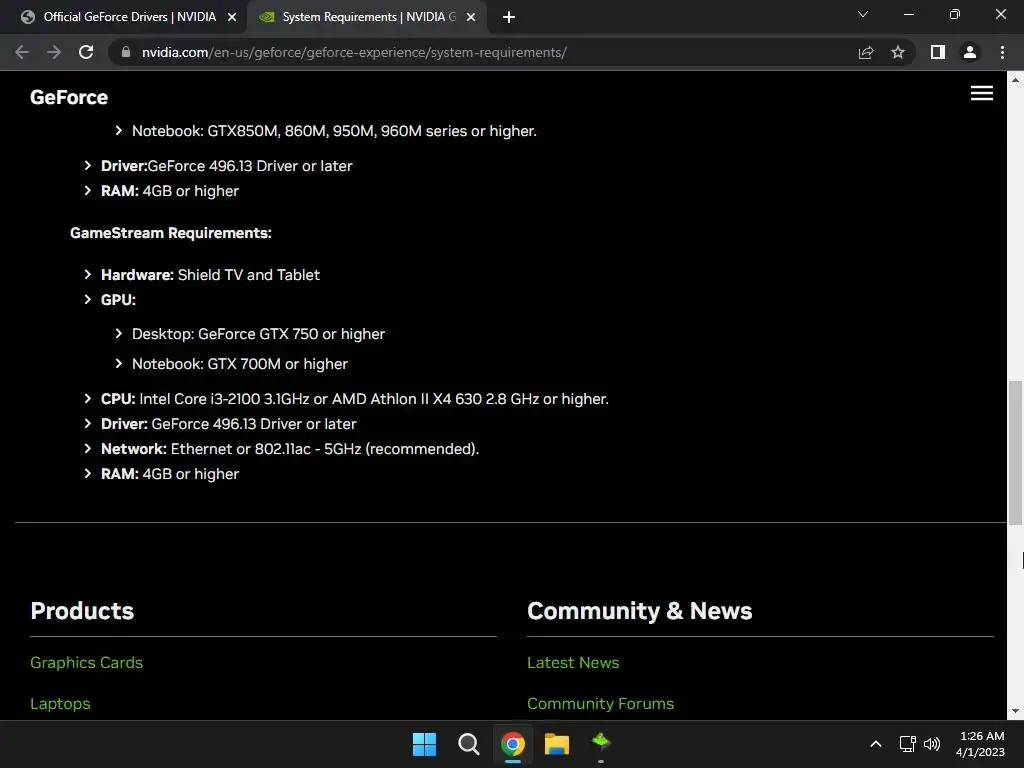1024x768 pixels.
Task: Open Community Forums link
Action: 600,703
